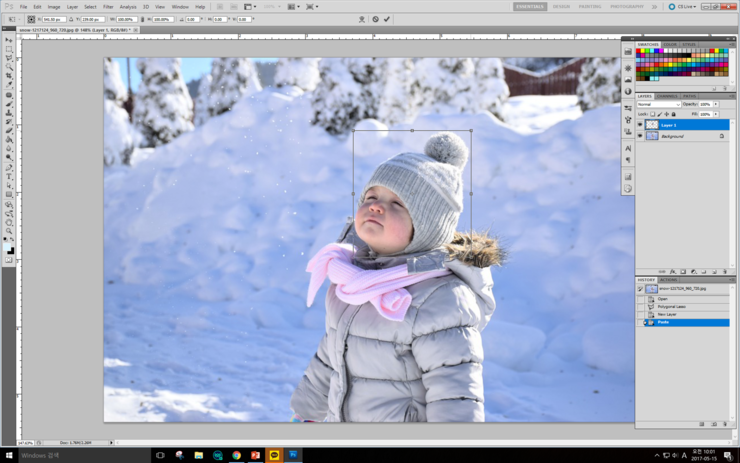Click the Photoshop taskbar icon

(293, 455)
